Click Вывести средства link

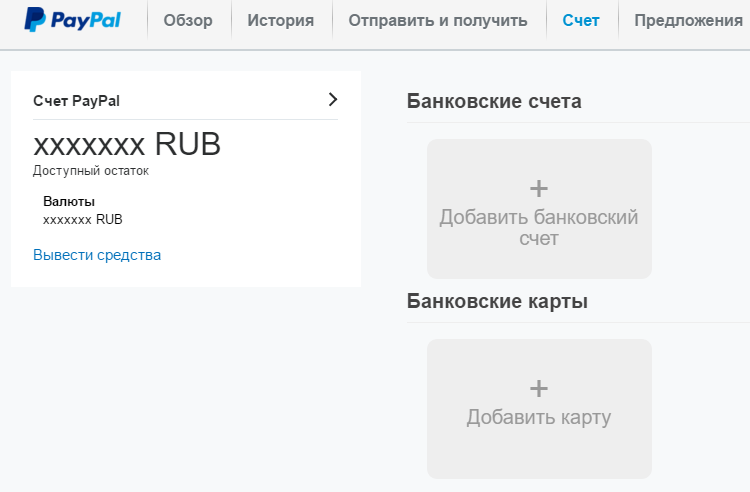[x=97, y=255]
